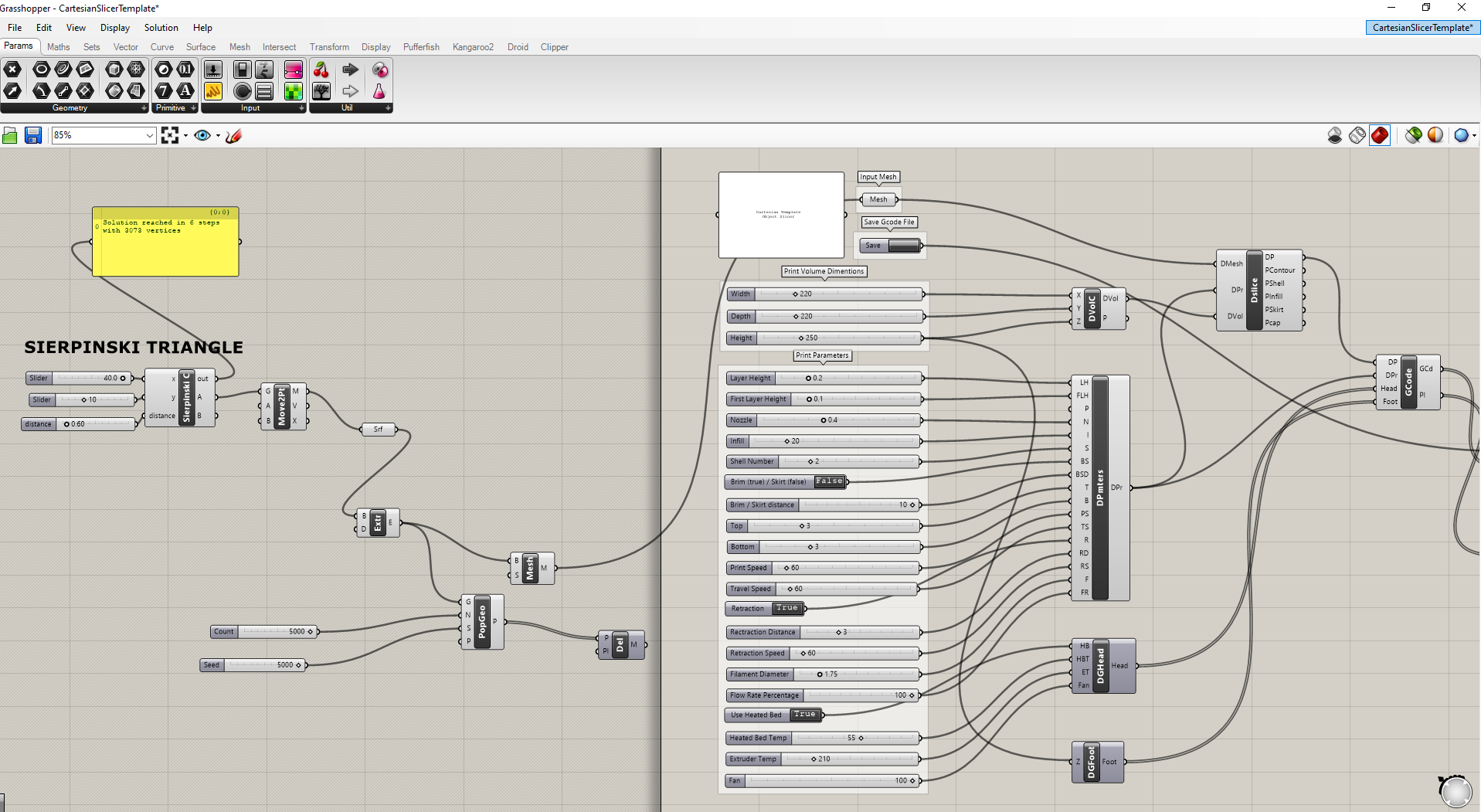Viewport: 1481px width, 812px height.
Task: Select the yellow Panel input icon
Action: click(213, 91)
